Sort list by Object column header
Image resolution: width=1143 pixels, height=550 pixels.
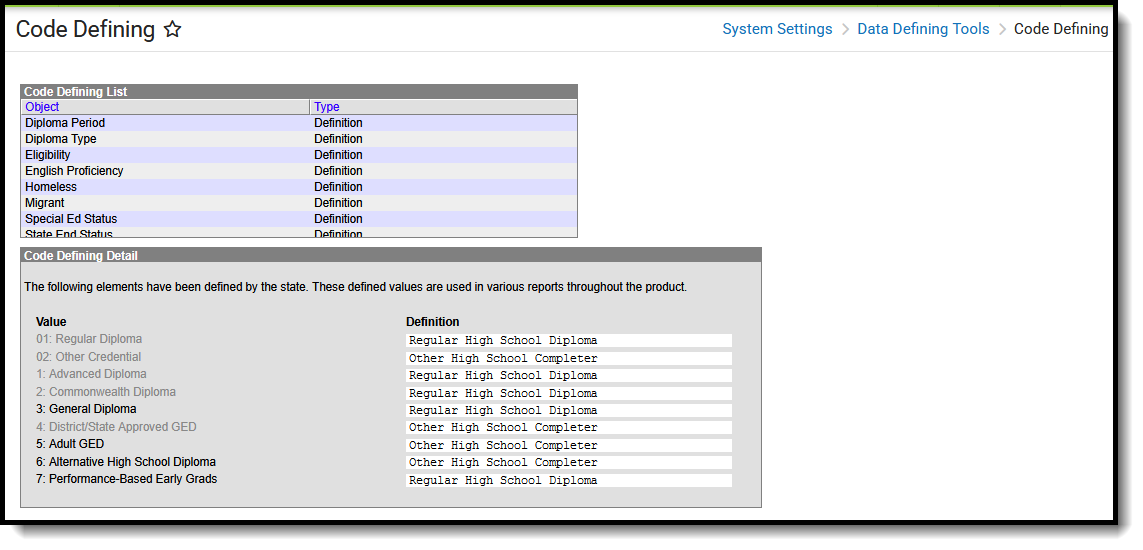pyautogui.click(x=42, y=107)
